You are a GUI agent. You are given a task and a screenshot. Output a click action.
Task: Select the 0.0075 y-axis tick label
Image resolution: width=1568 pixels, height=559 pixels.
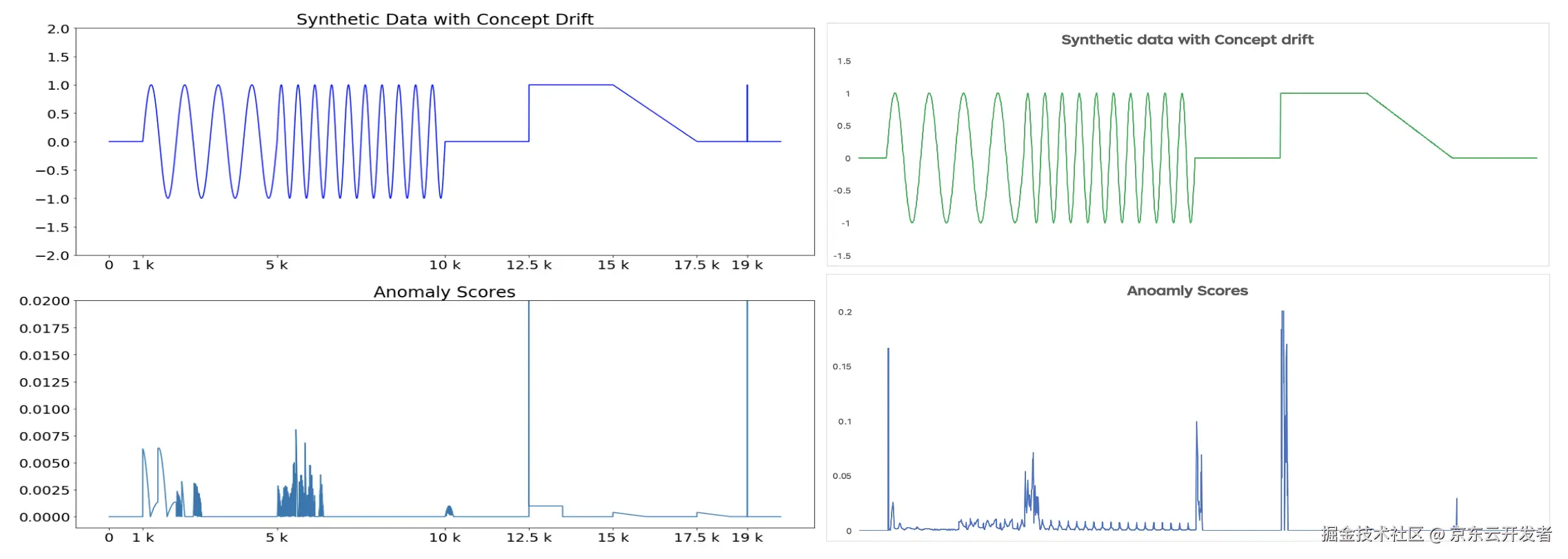coord(45,436)
